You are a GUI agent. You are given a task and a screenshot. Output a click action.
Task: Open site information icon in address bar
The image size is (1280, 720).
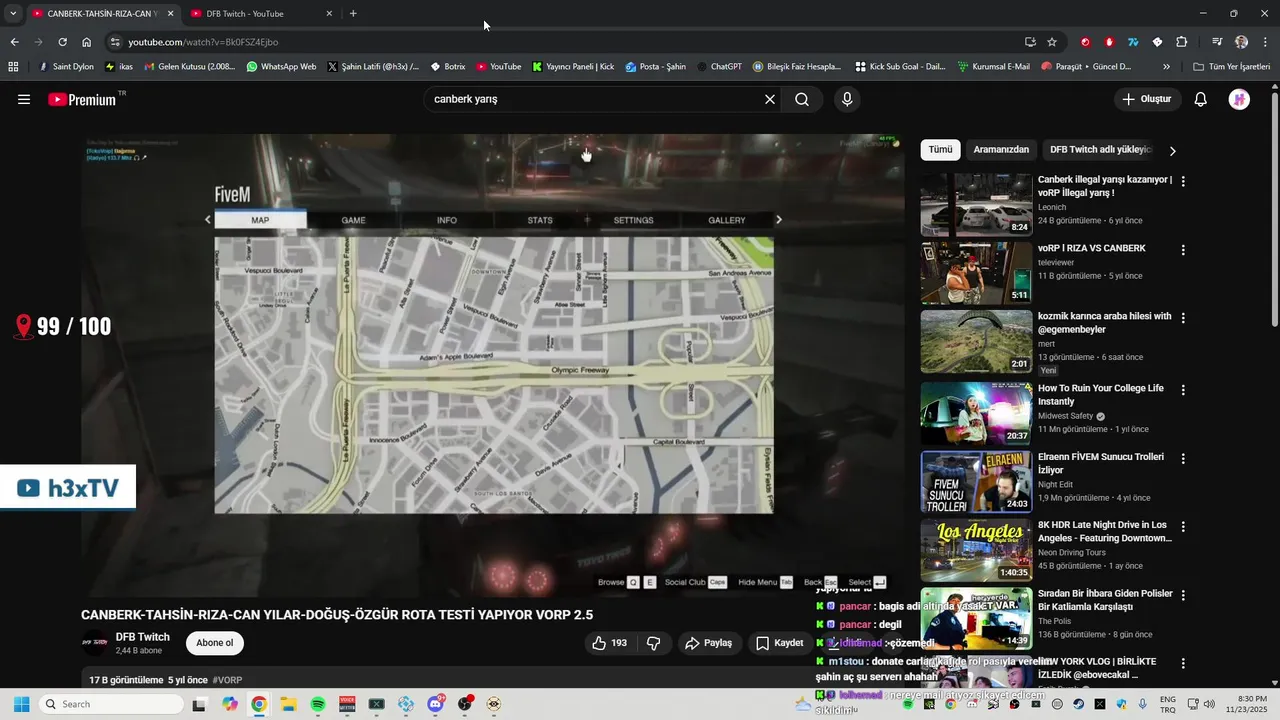(115, 42)
